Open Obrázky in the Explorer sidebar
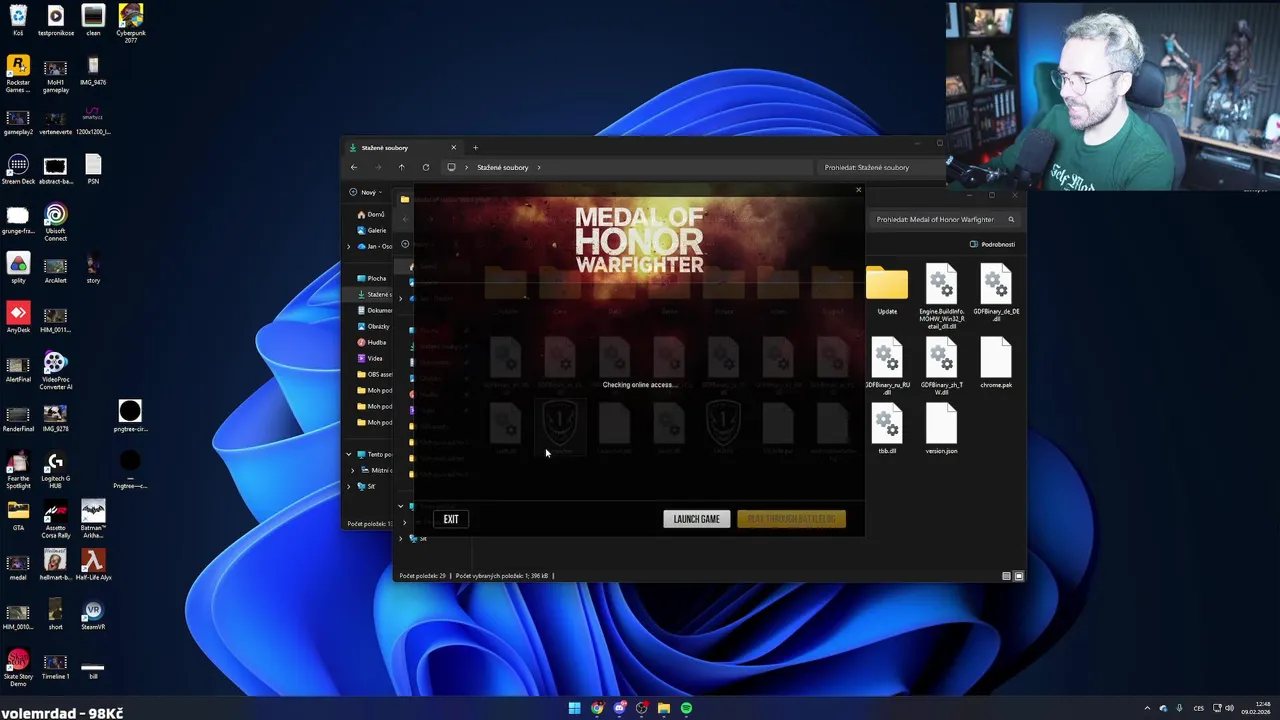This screenshot has width=1280, height=720. 374,326
